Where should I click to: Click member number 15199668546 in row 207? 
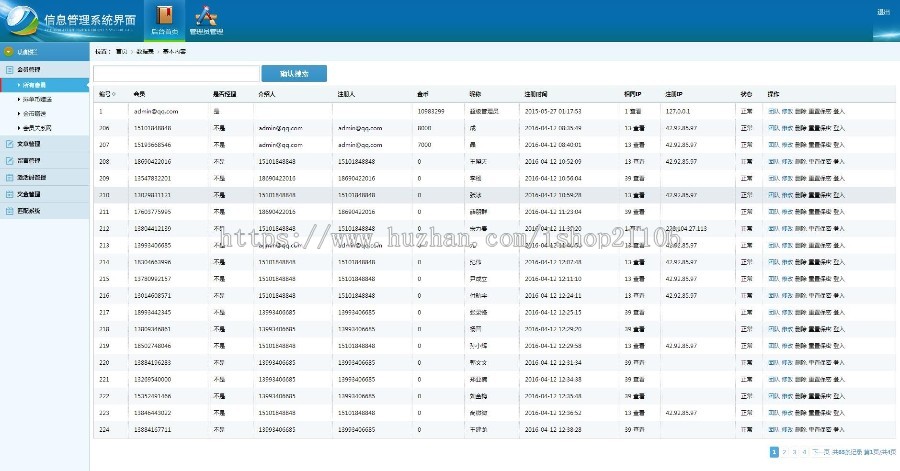point(152,145)
